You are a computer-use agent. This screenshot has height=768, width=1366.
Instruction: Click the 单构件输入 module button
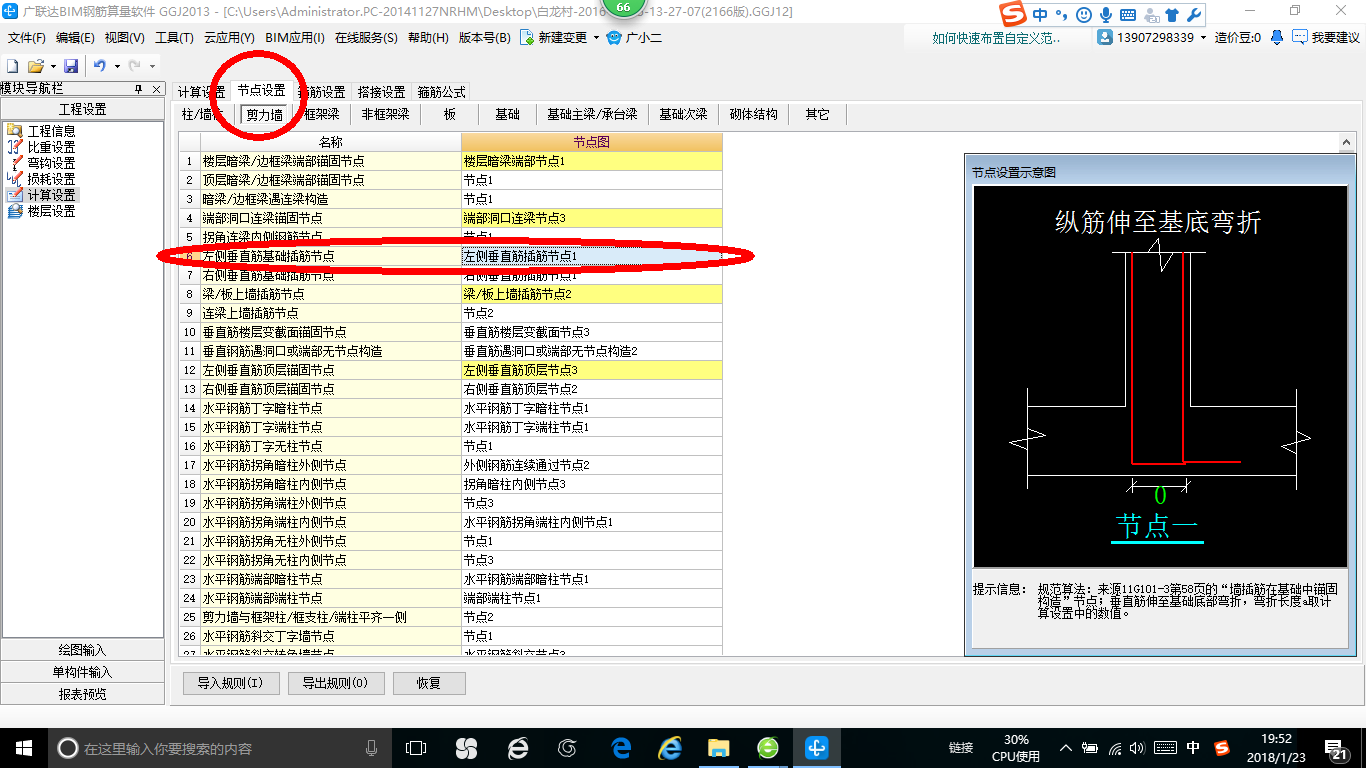click(82, 672)
